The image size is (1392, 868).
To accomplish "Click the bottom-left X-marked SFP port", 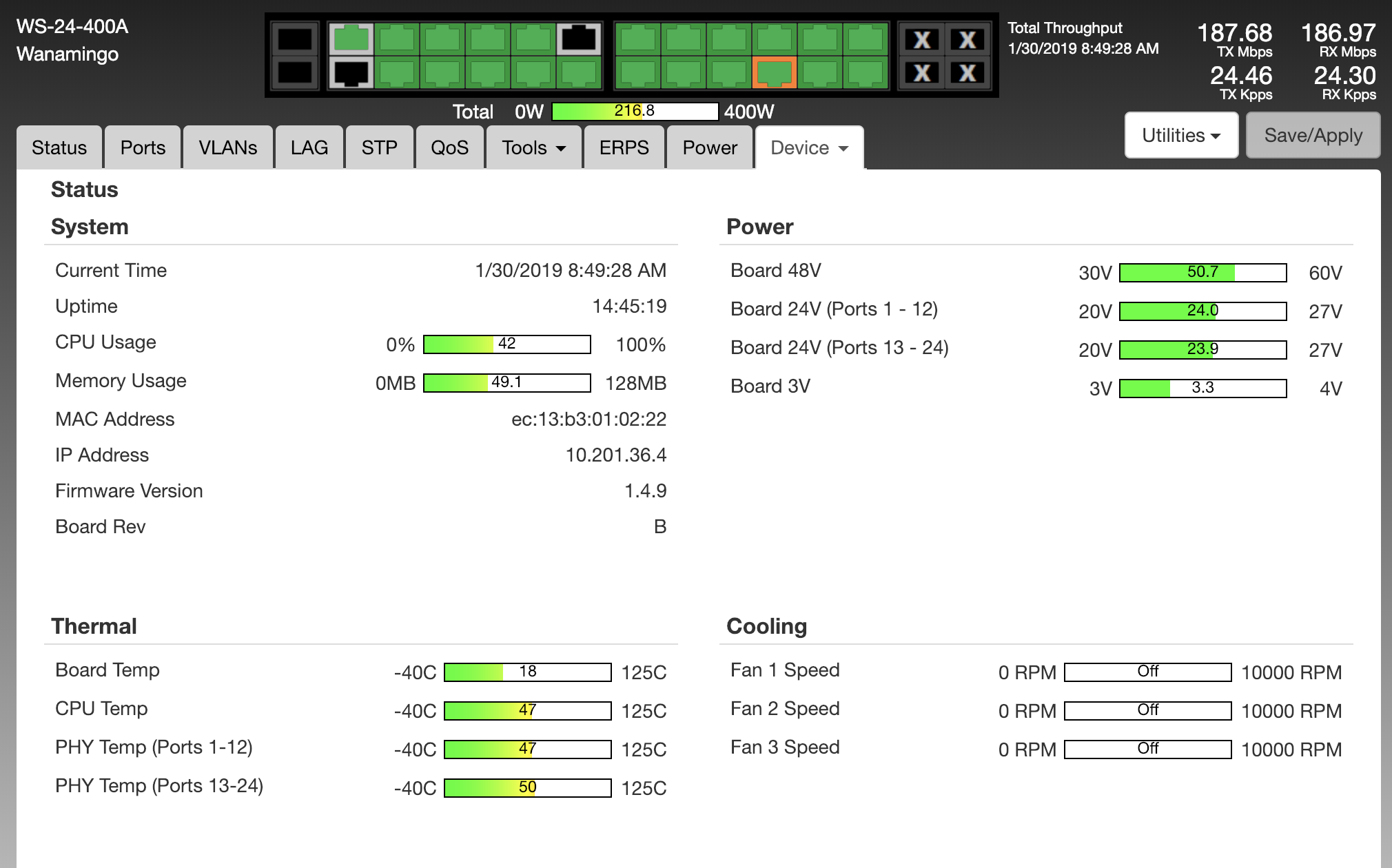I will point(922,73).
